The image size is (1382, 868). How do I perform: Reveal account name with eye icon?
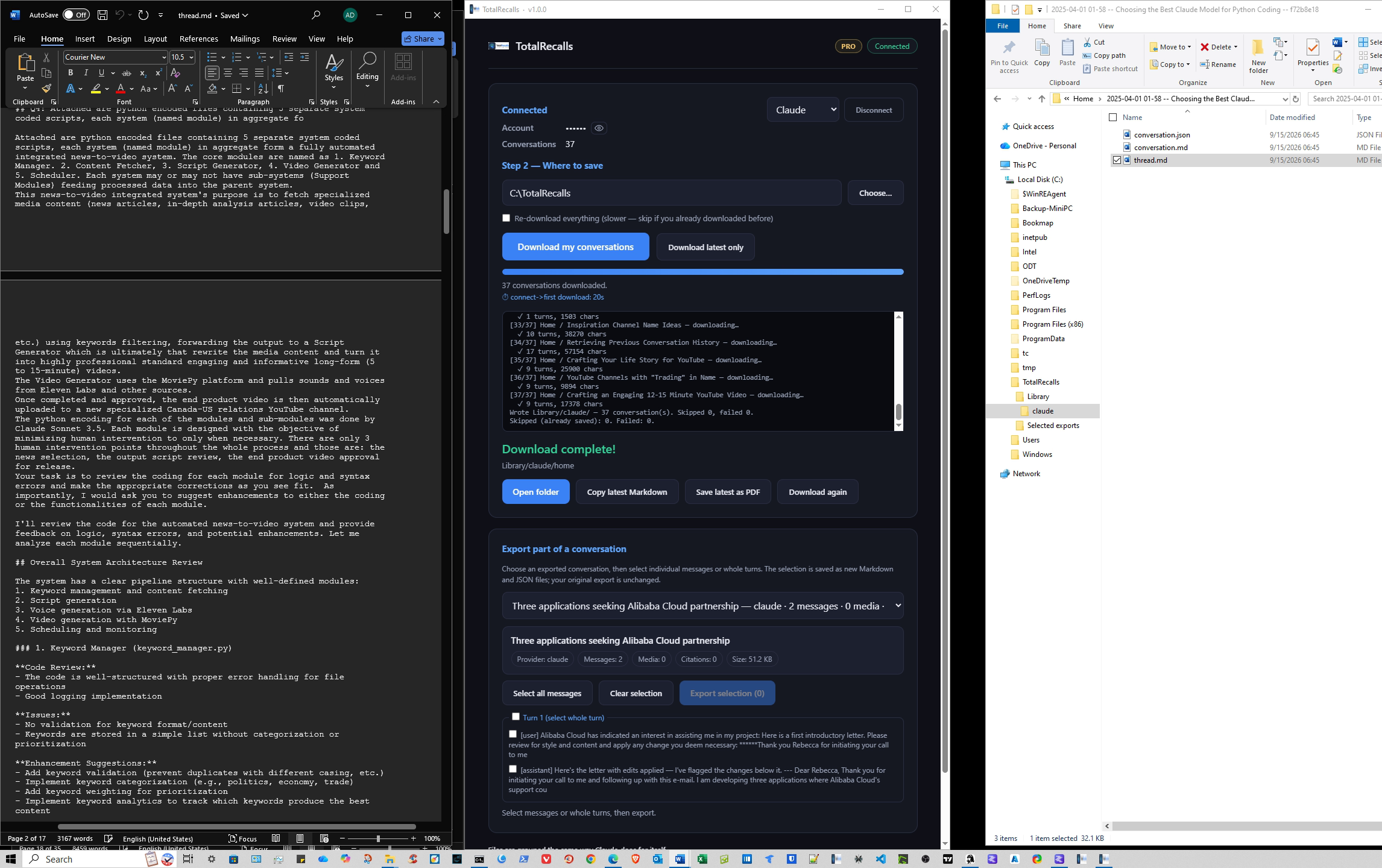(599, 128)
